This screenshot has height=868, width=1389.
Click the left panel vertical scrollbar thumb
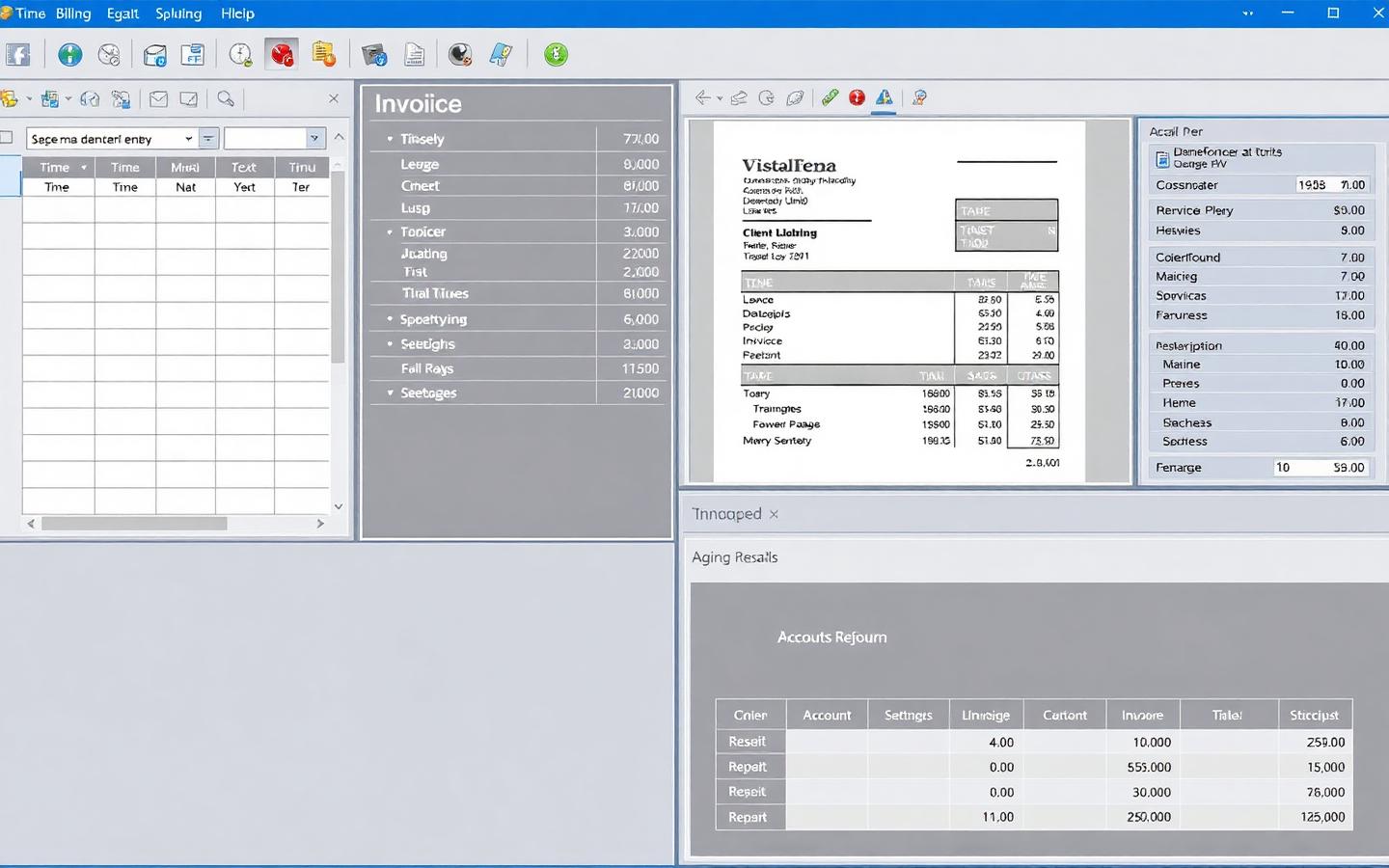pos(338,266)
